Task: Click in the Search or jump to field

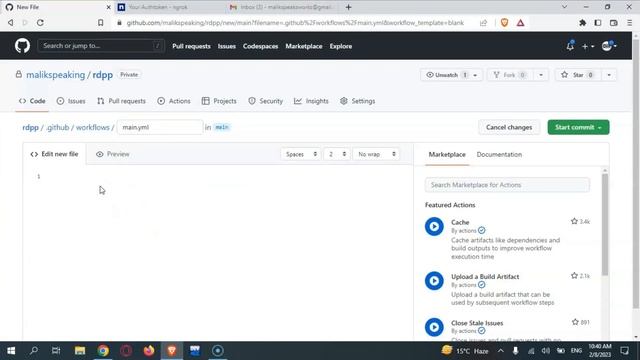Action: [101, 46]
